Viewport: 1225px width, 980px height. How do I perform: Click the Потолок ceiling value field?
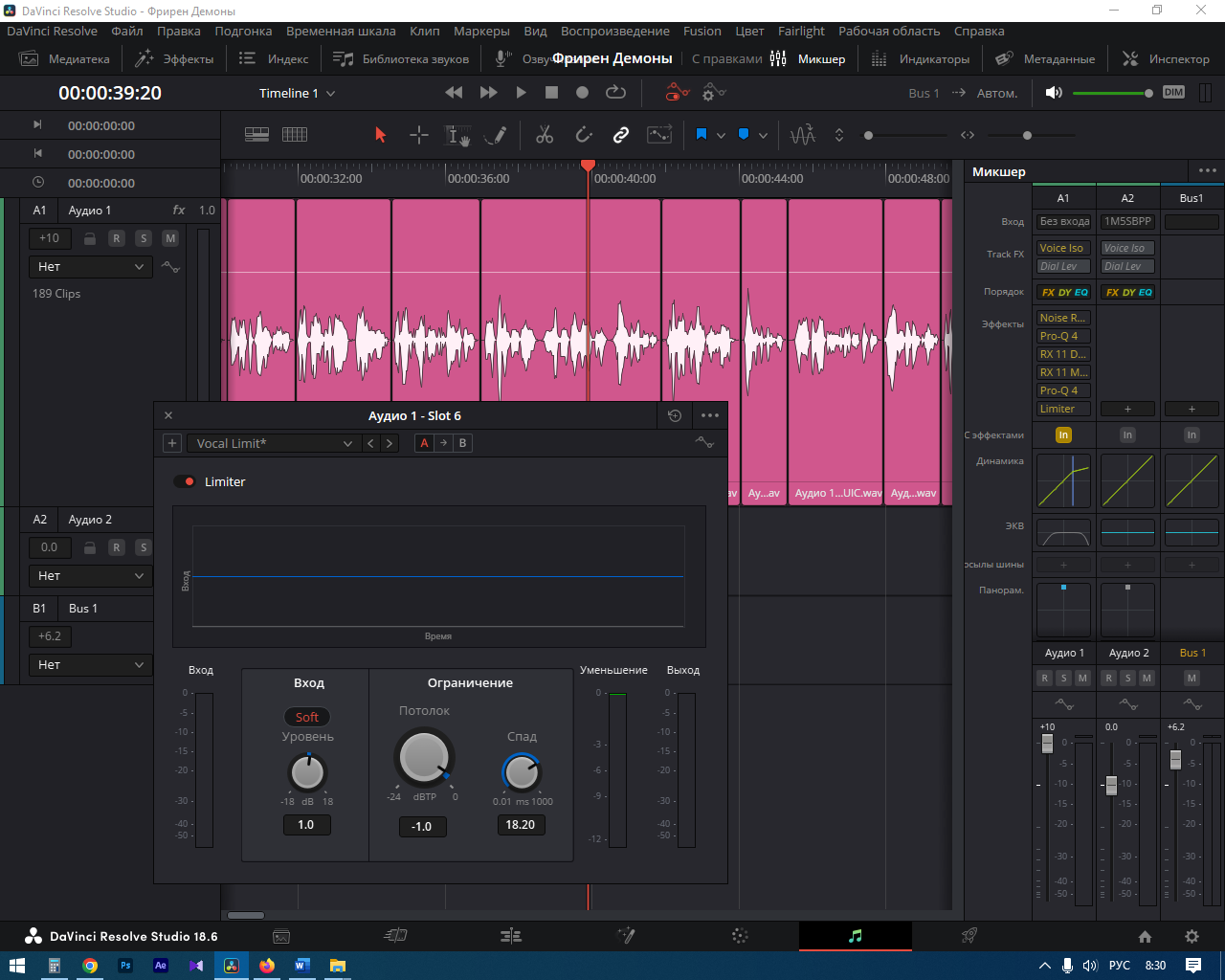coord(422,826)
